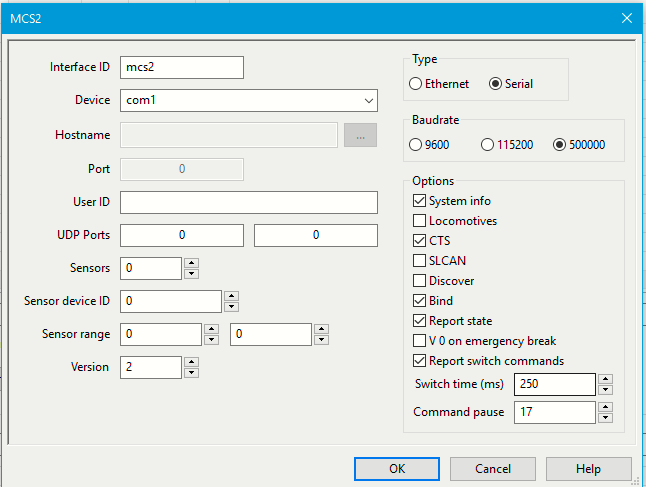Turn on the SLCAN checkbox

419,261
